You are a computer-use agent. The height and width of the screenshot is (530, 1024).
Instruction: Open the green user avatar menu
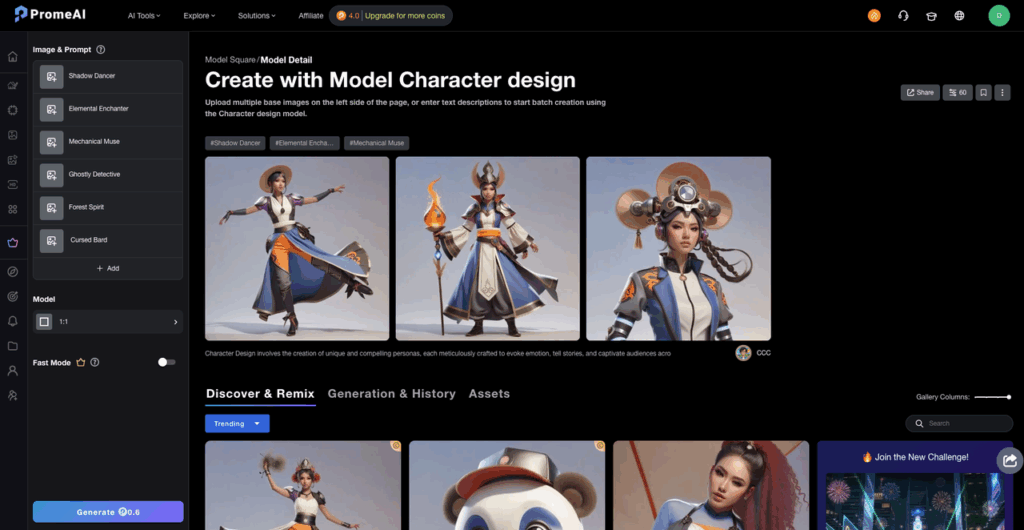click(999, 16)
